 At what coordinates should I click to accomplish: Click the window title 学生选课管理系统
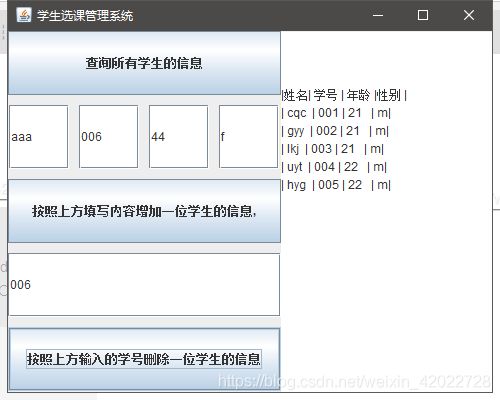click(x=85, y=15)
